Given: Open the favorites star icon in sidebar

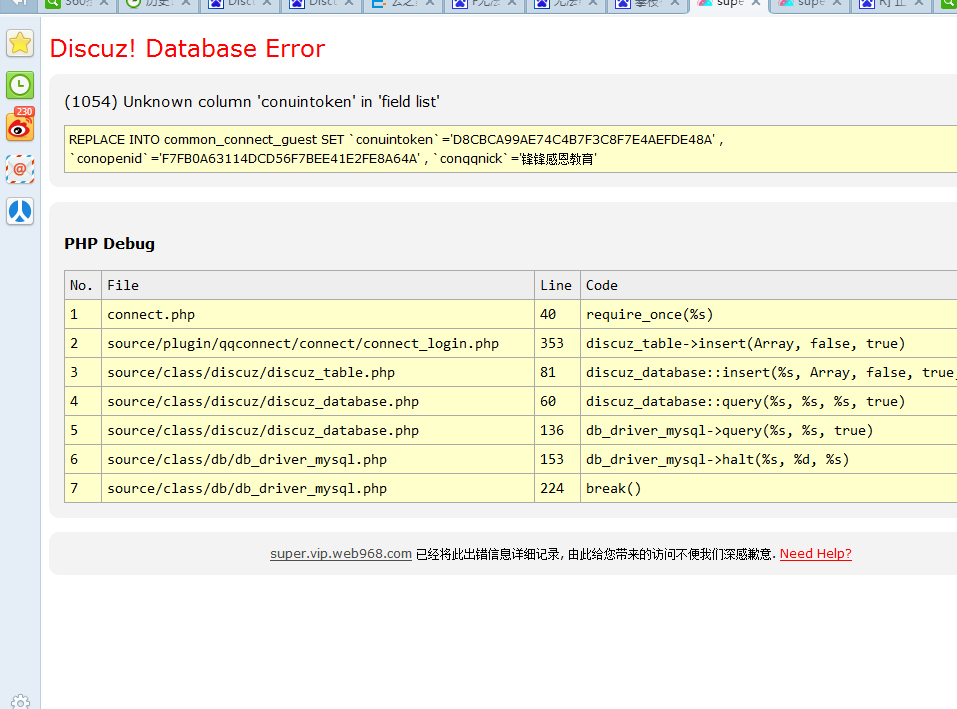Looking at the screenshot, I should pos(20,43).
